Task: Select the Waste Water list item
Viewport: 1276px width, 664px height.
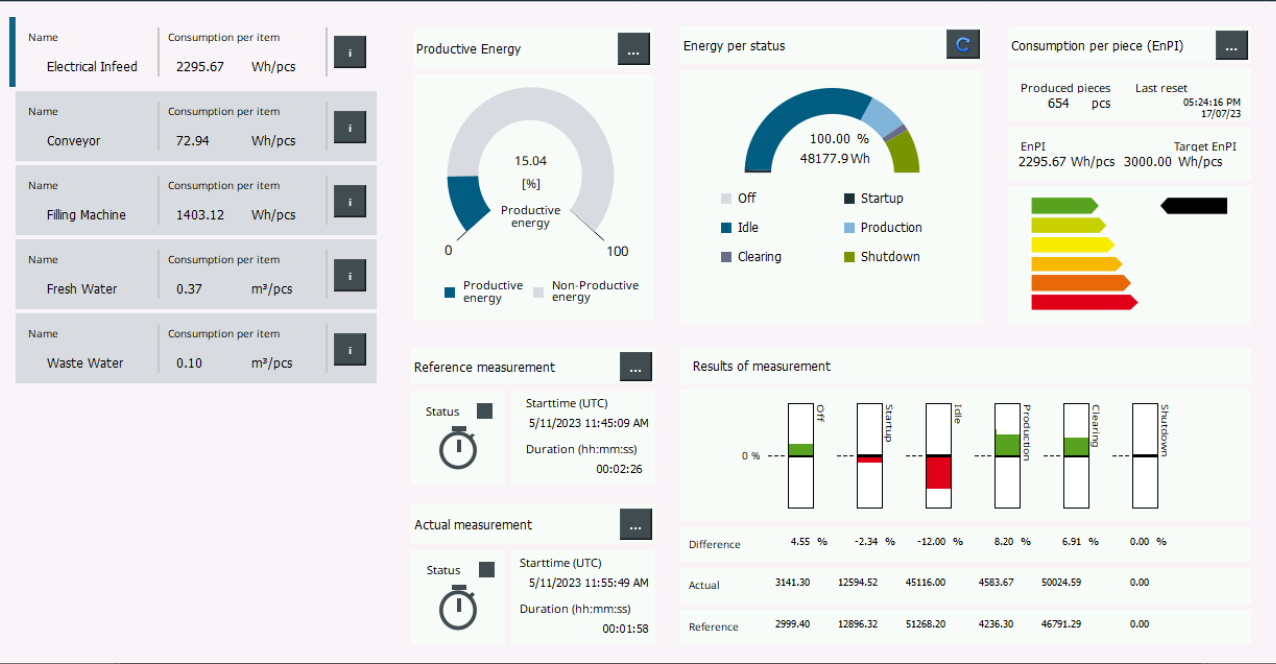Action: [196, 349]
